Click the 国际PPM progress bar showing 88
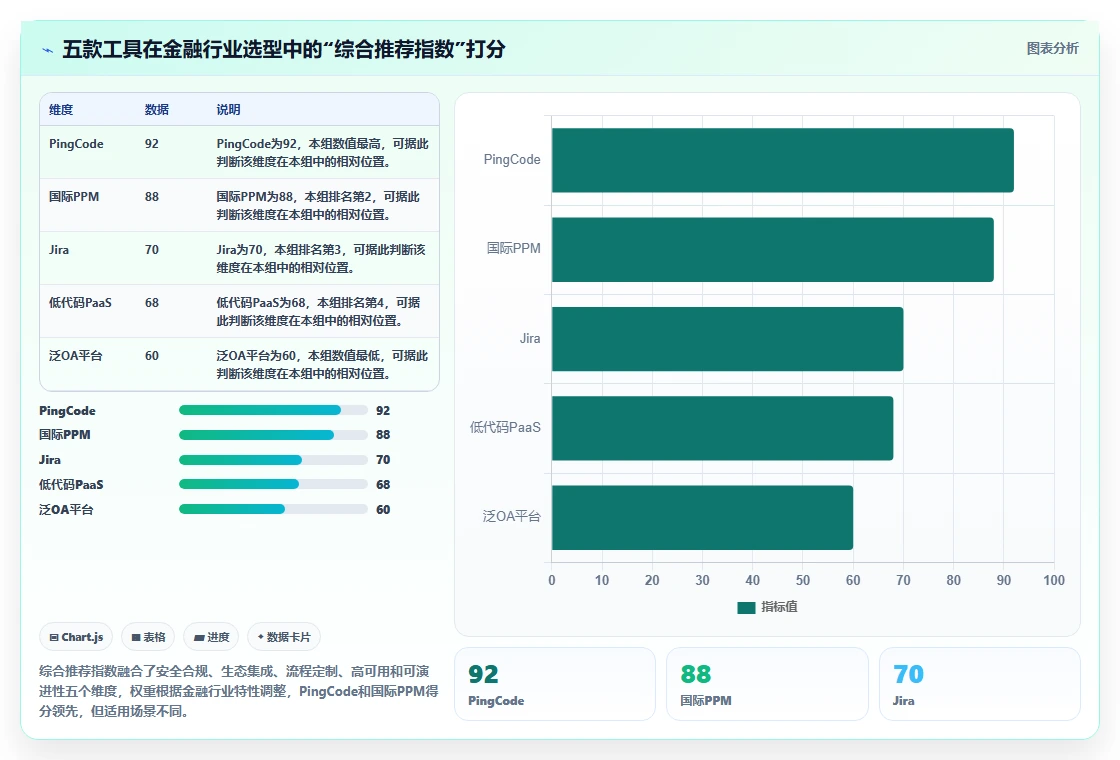This screenshot has width=1120, height=760. coord(273,435)
